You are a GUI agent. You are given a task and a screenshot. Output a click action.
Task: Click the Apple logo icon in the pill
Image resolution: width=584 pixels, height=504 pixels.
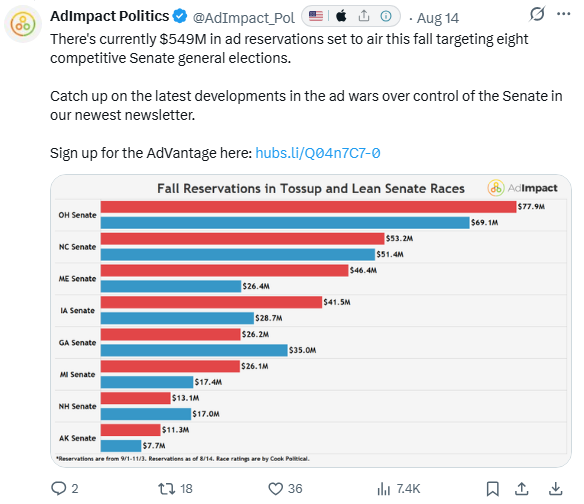[x=341, y=16]
